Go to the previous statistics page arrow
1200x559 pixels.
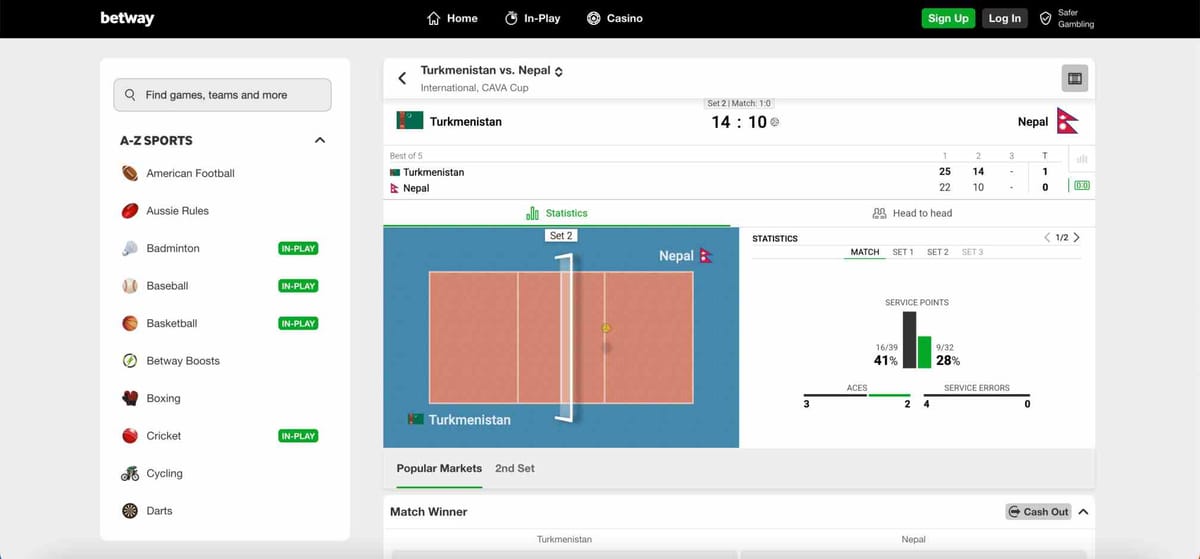(1047, 238)
